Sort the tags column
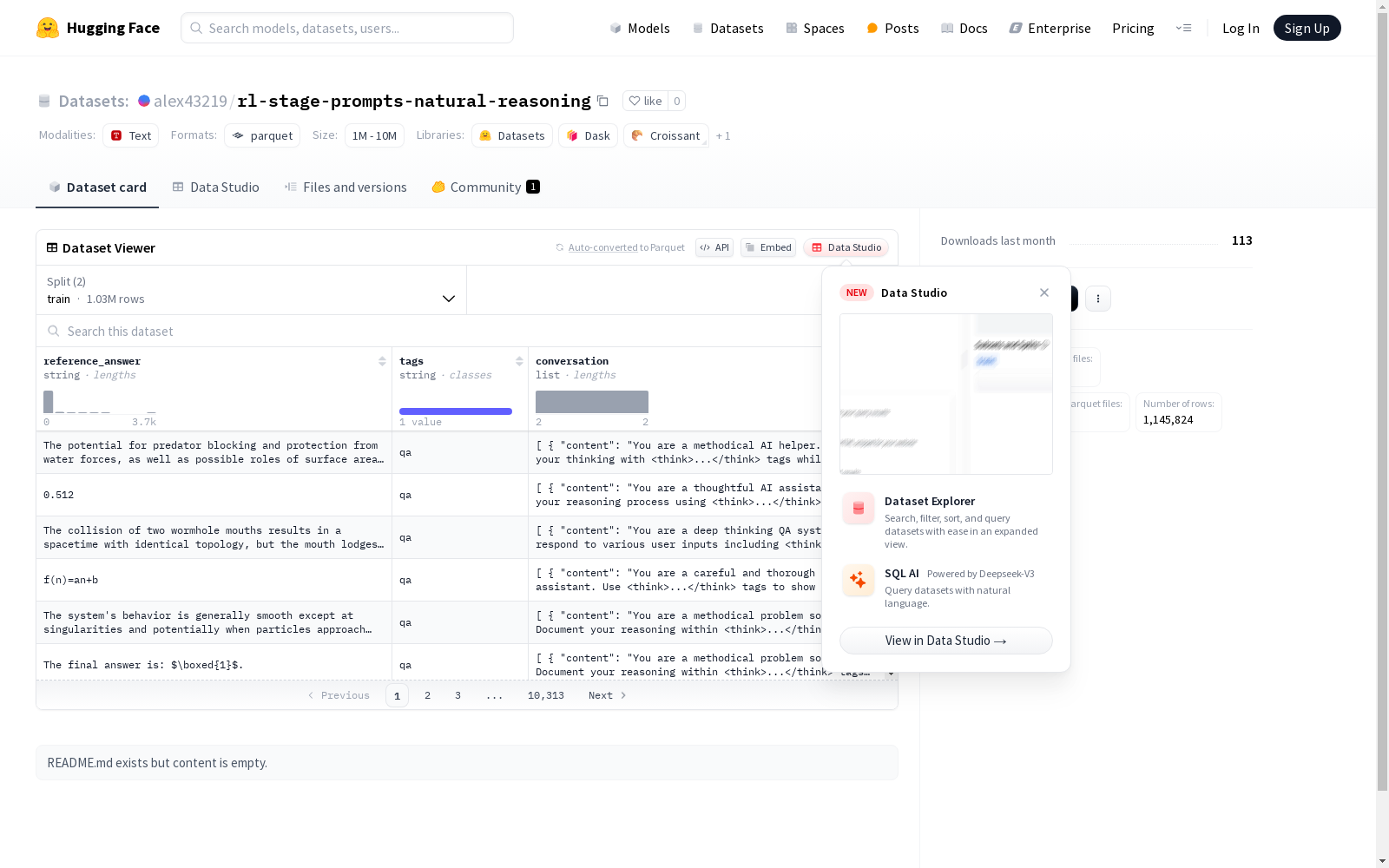1389x868 pixels. pyautogui.click(x=519, y=361)
